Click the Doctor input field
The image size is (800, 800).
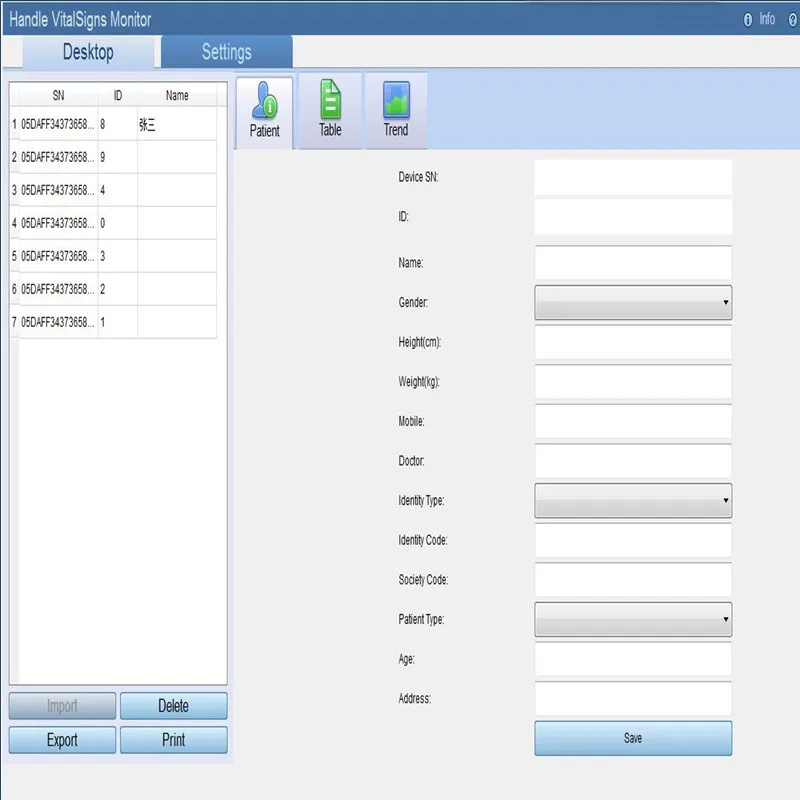coord(633,461)
